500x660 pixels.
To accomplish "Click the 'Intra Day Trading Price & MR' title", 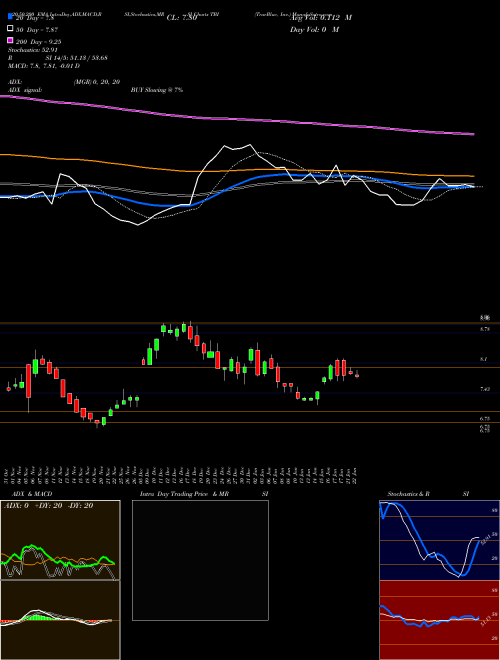I will [x=184, y=494].
